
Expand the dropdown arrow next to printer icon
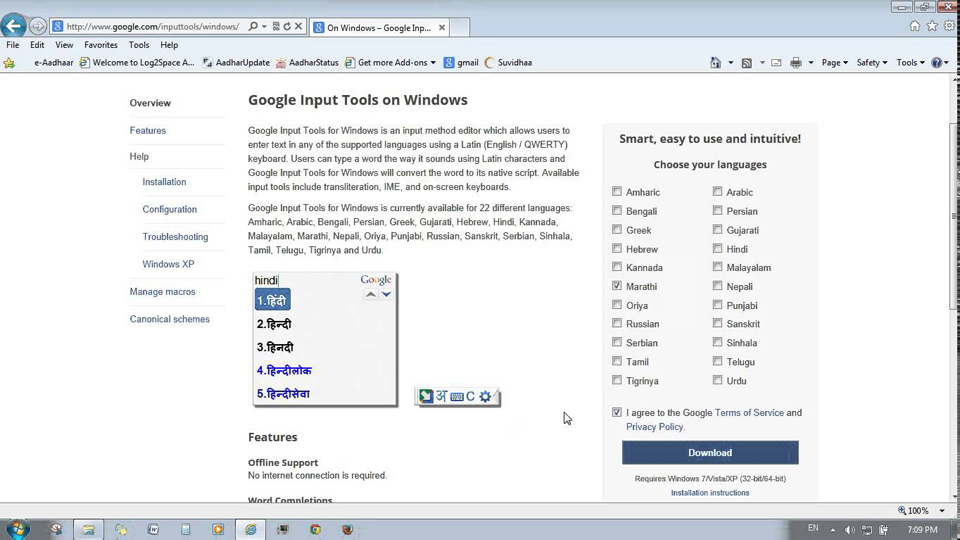811,62
